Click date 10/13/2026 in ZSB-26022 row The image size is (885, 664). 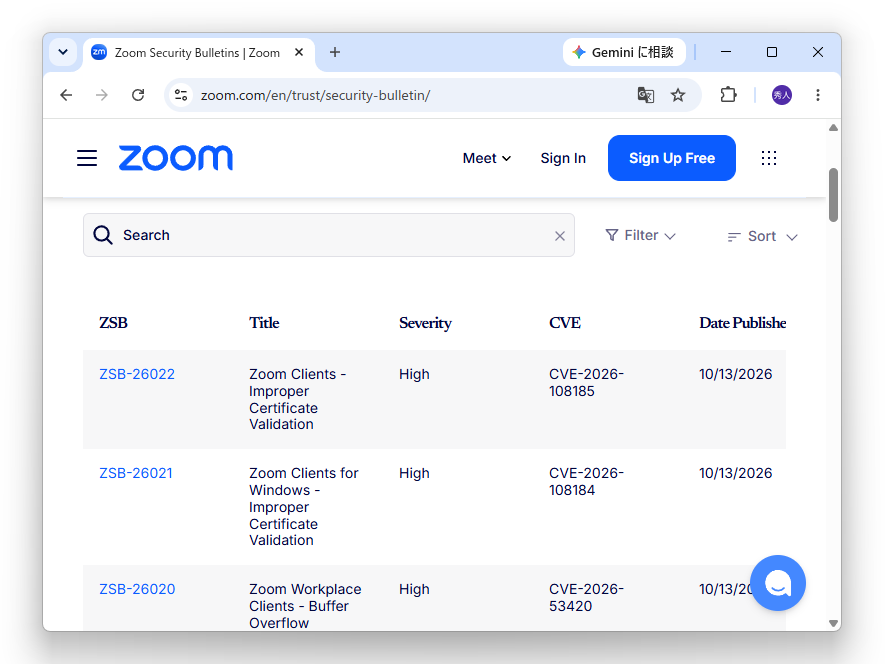point(735,374)
